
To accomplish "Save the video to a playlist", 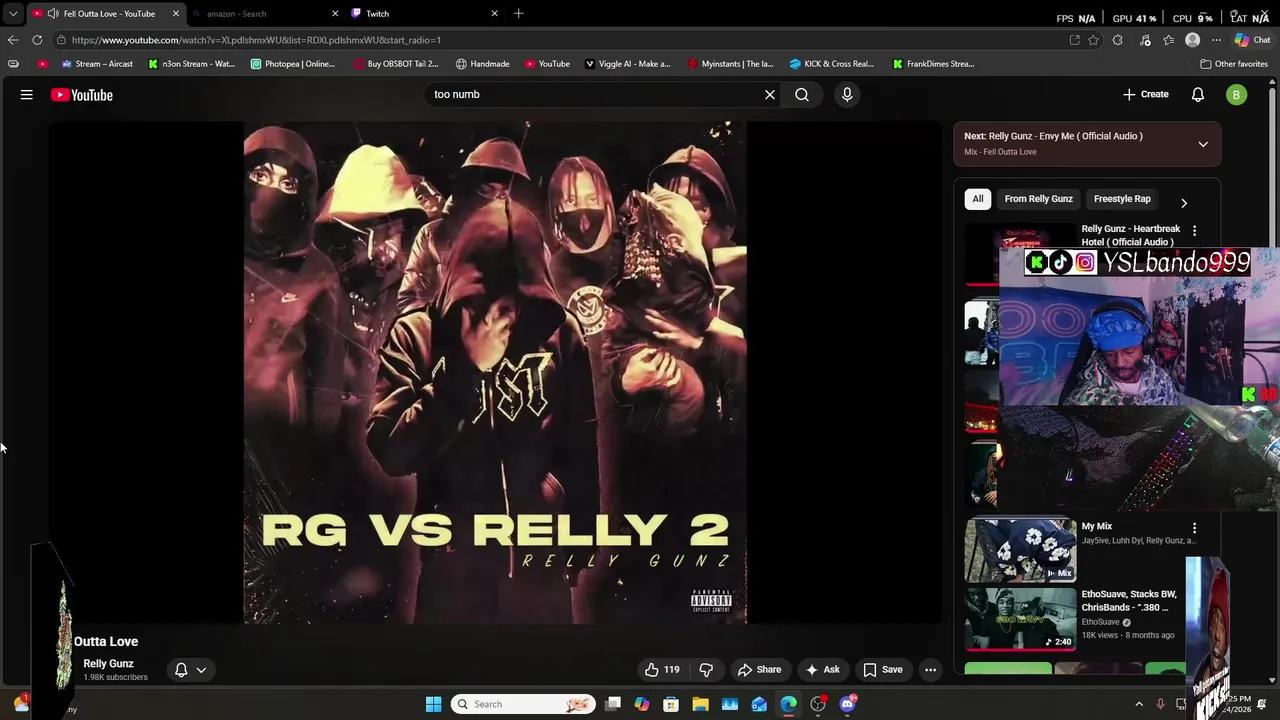I will (883, 670).
